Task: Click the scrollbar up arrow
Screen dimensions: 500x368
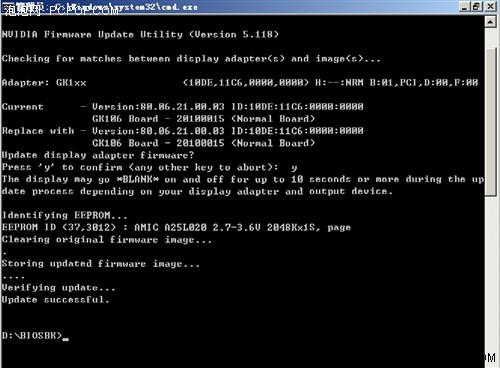Action: click(490, 22)
